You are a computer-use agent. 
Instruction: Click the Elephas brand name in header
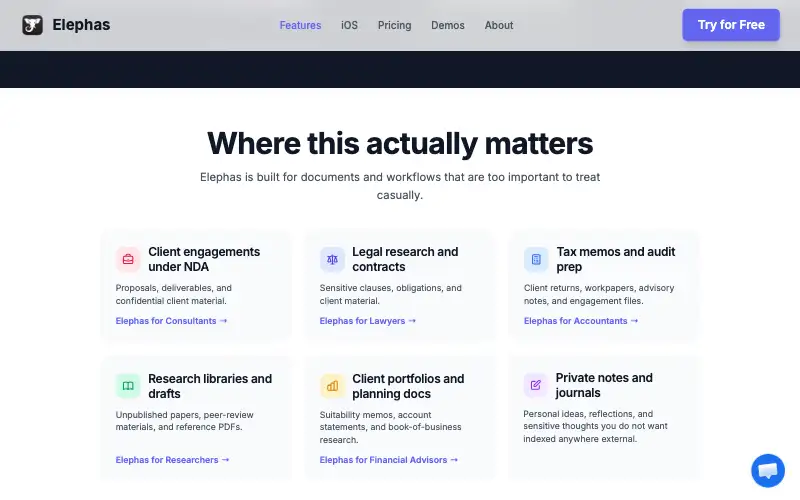(x=81, y=24)
